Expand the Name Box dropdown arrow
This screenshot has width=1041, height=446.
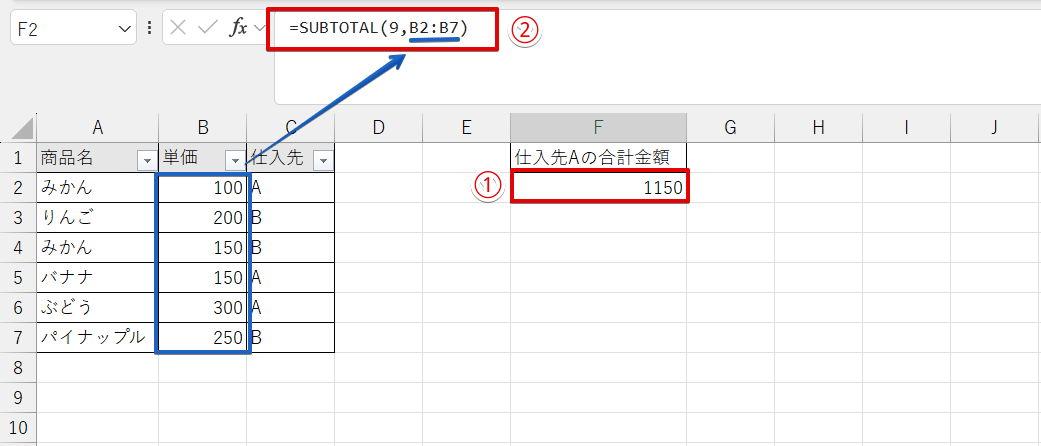click(x=125, y=29)
